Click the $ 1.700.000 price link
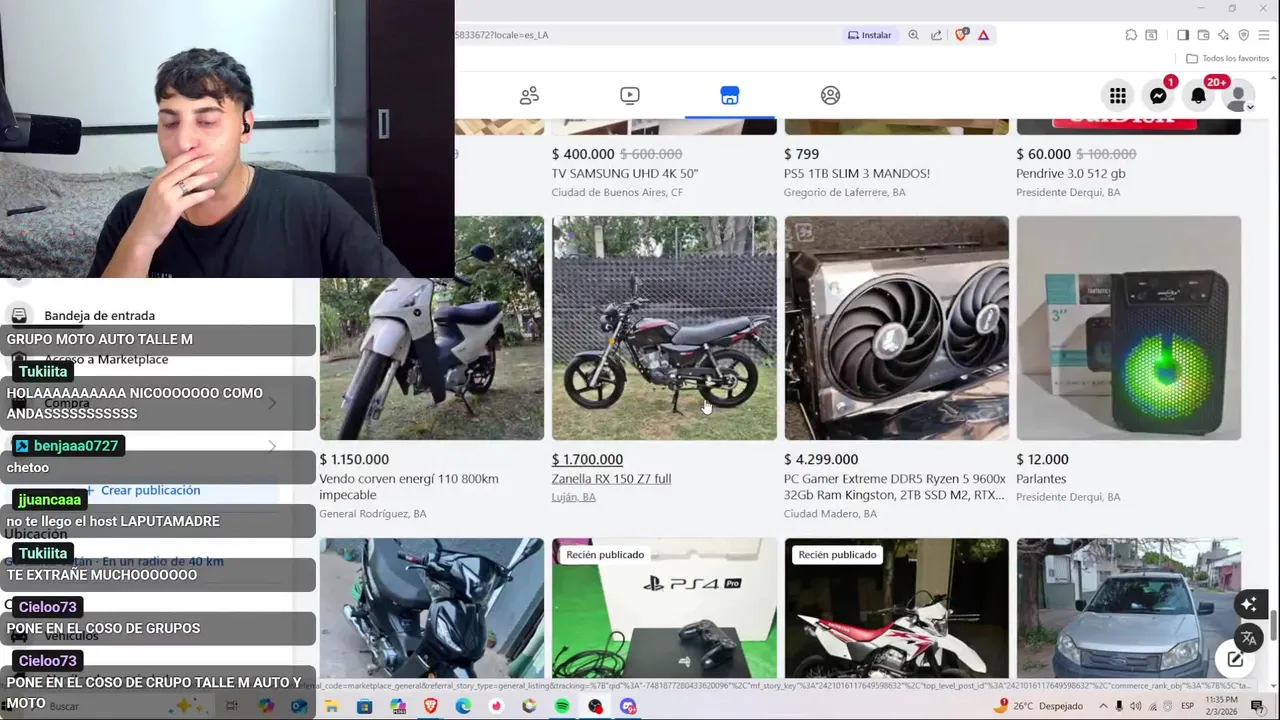The height and width of the screenshot is (720, 1280). pos(587,460)
